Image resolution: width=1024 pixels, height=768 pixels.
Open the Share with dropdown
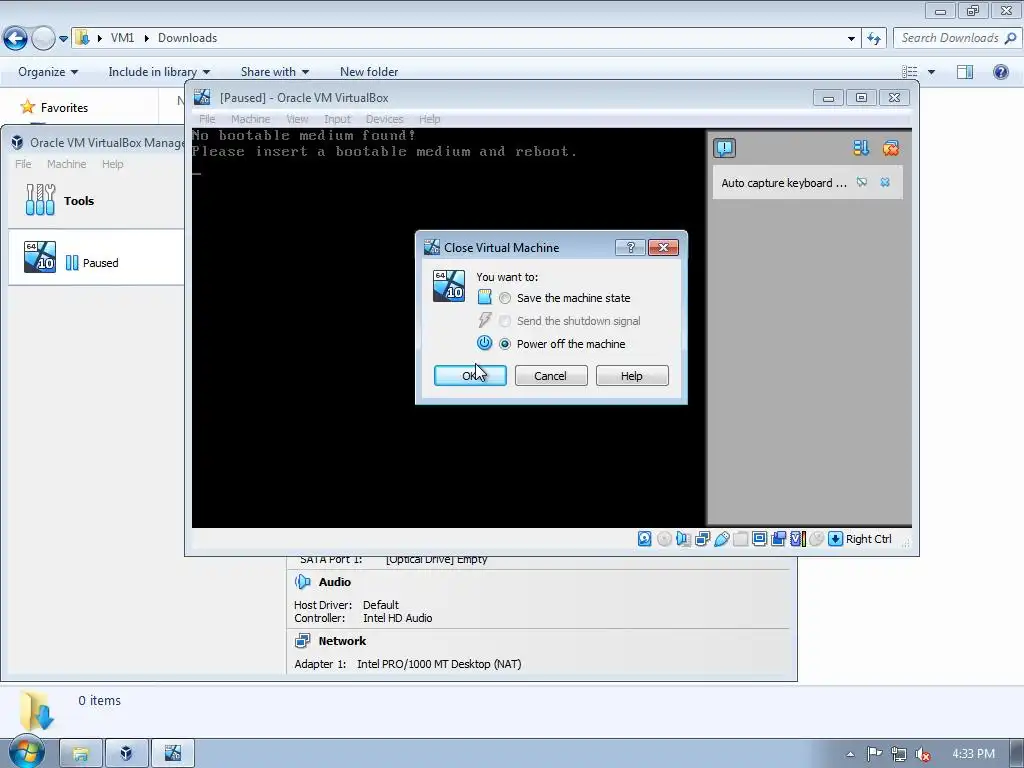pyautogui.click(x=275, y=72)
